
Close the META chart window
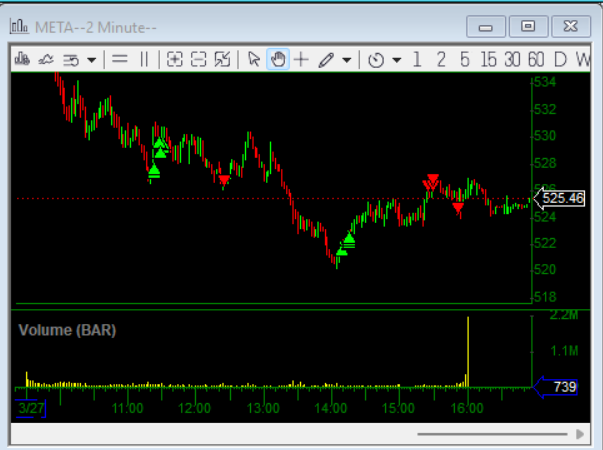(x=571, y=26)
